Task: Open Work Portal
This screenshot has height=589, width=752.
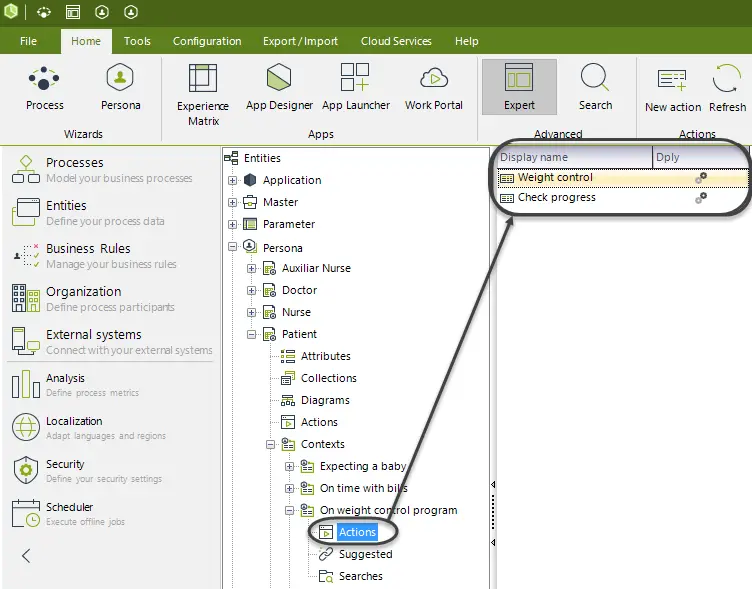Action: pos(434,88)
